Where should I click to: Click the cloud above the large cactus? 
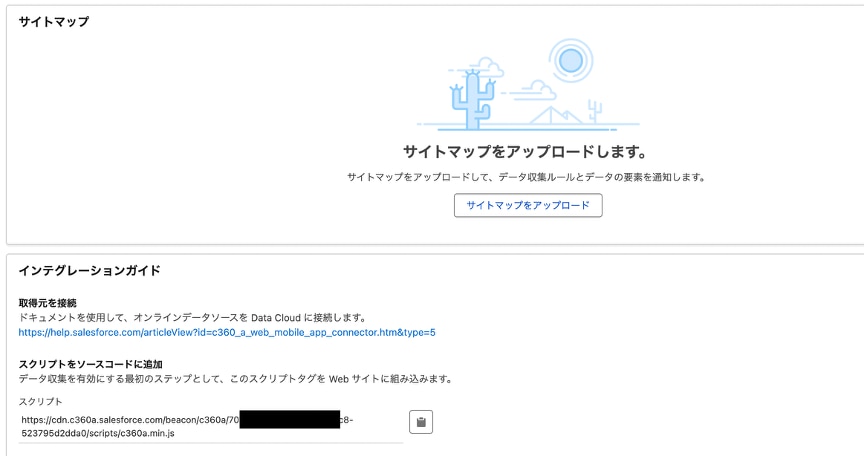pos(488,68)
